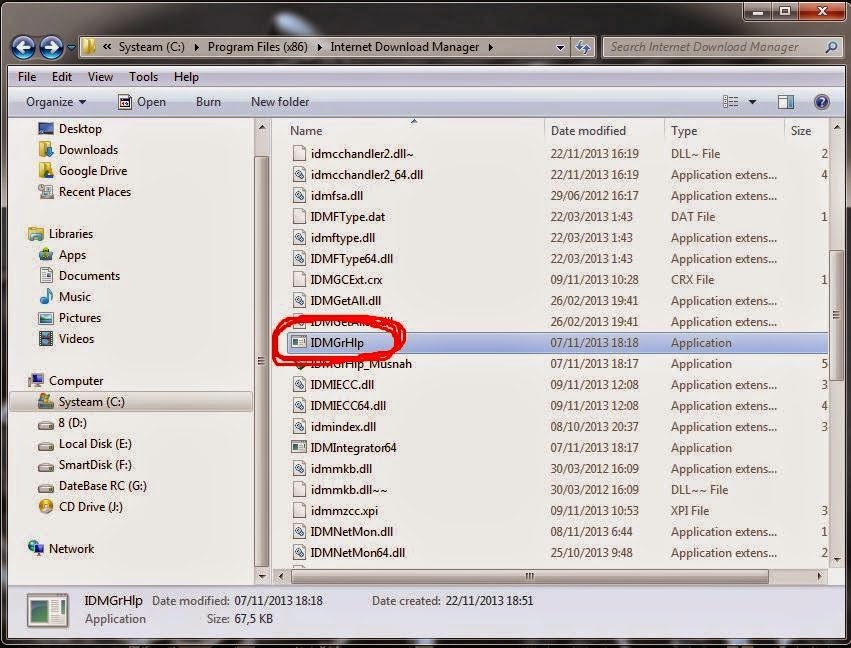
Task: Open the address bar history dropdown
Action: (560, 48)
